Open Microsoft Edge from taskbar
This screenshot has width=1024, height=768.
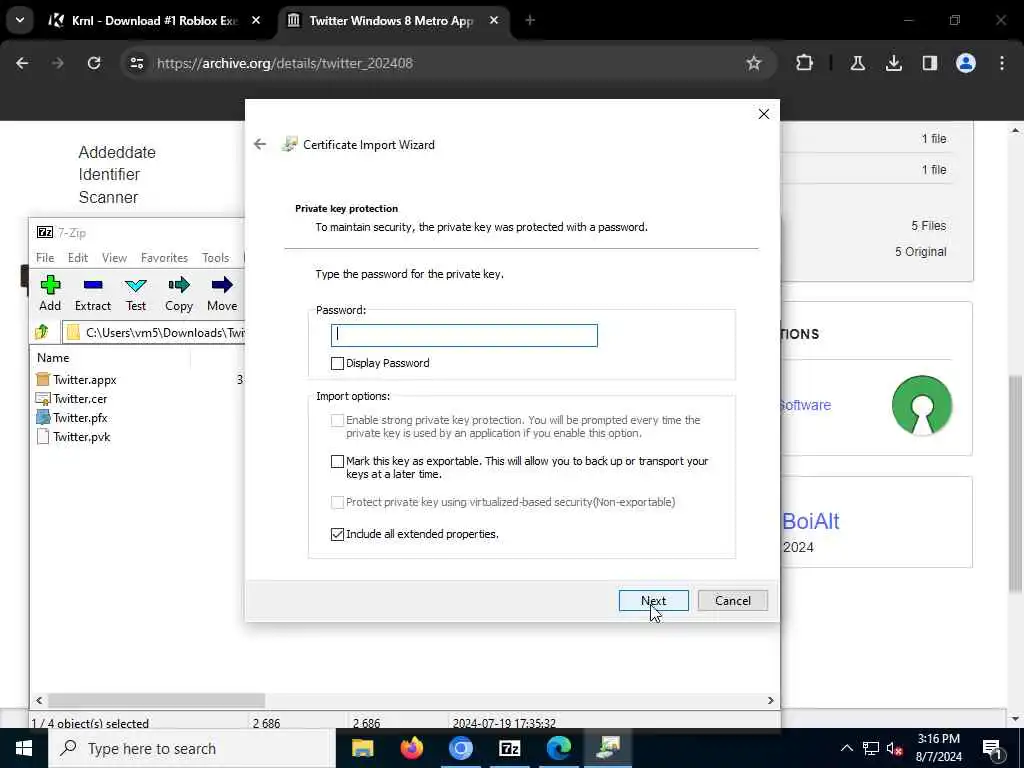(558, 748)
